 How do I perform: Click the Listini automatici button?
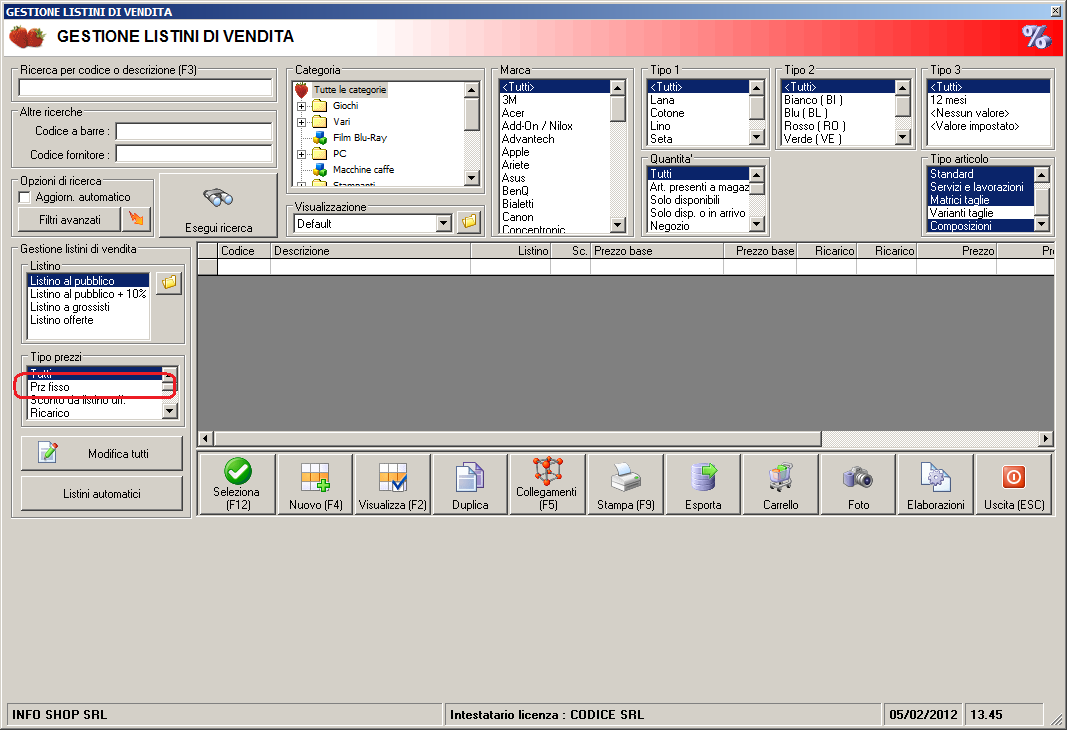click(102, 493)
